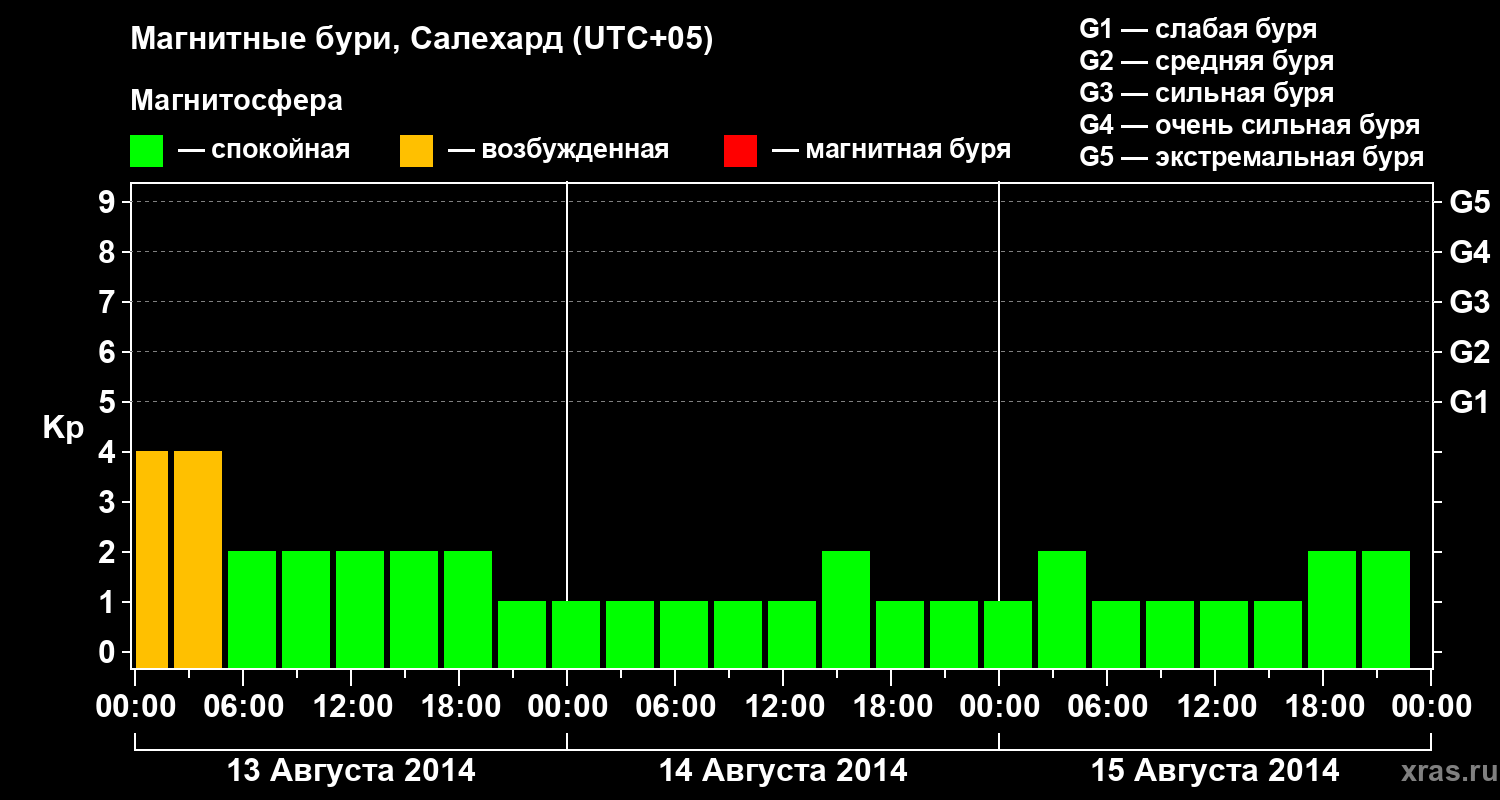Click the '06:00' time label under 13 August
The width and height of the screenshot is (1500, 800).
click(x=243, y=707)
